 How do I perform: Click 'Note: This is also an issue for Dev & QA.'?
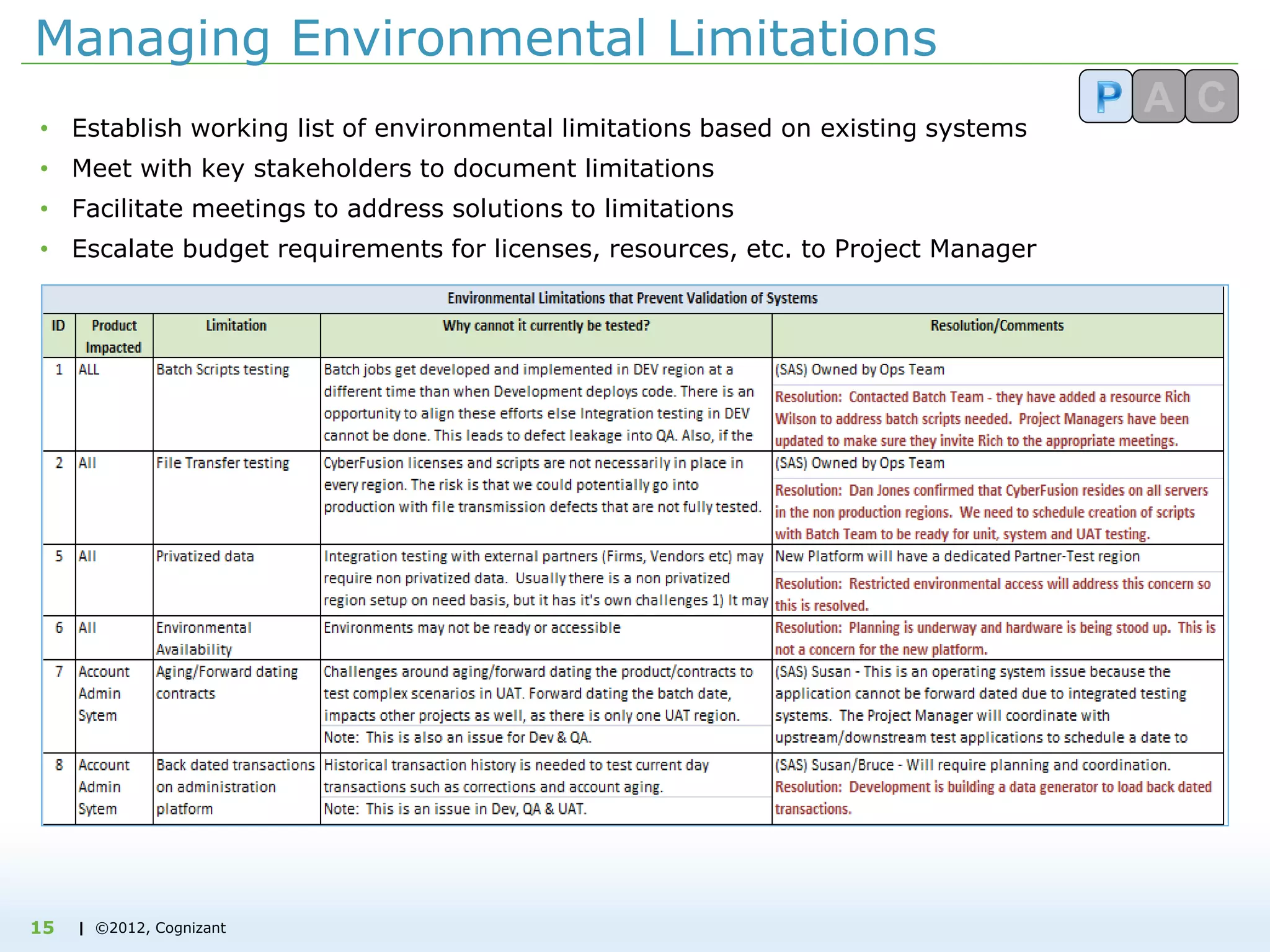(458, 738)
